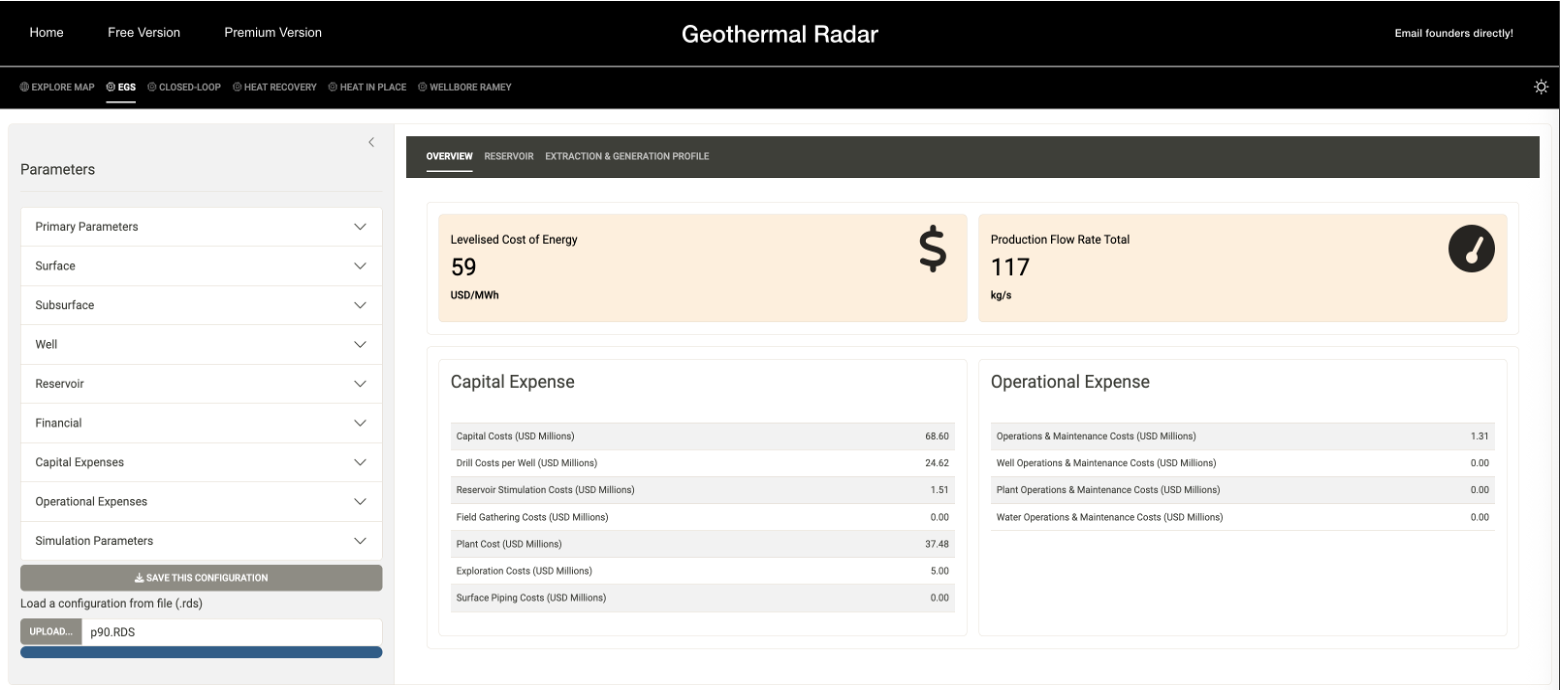Open the Premium Version page
Image resolution: width=1560 pixels, height=690 pixels.
click(273, 33)
